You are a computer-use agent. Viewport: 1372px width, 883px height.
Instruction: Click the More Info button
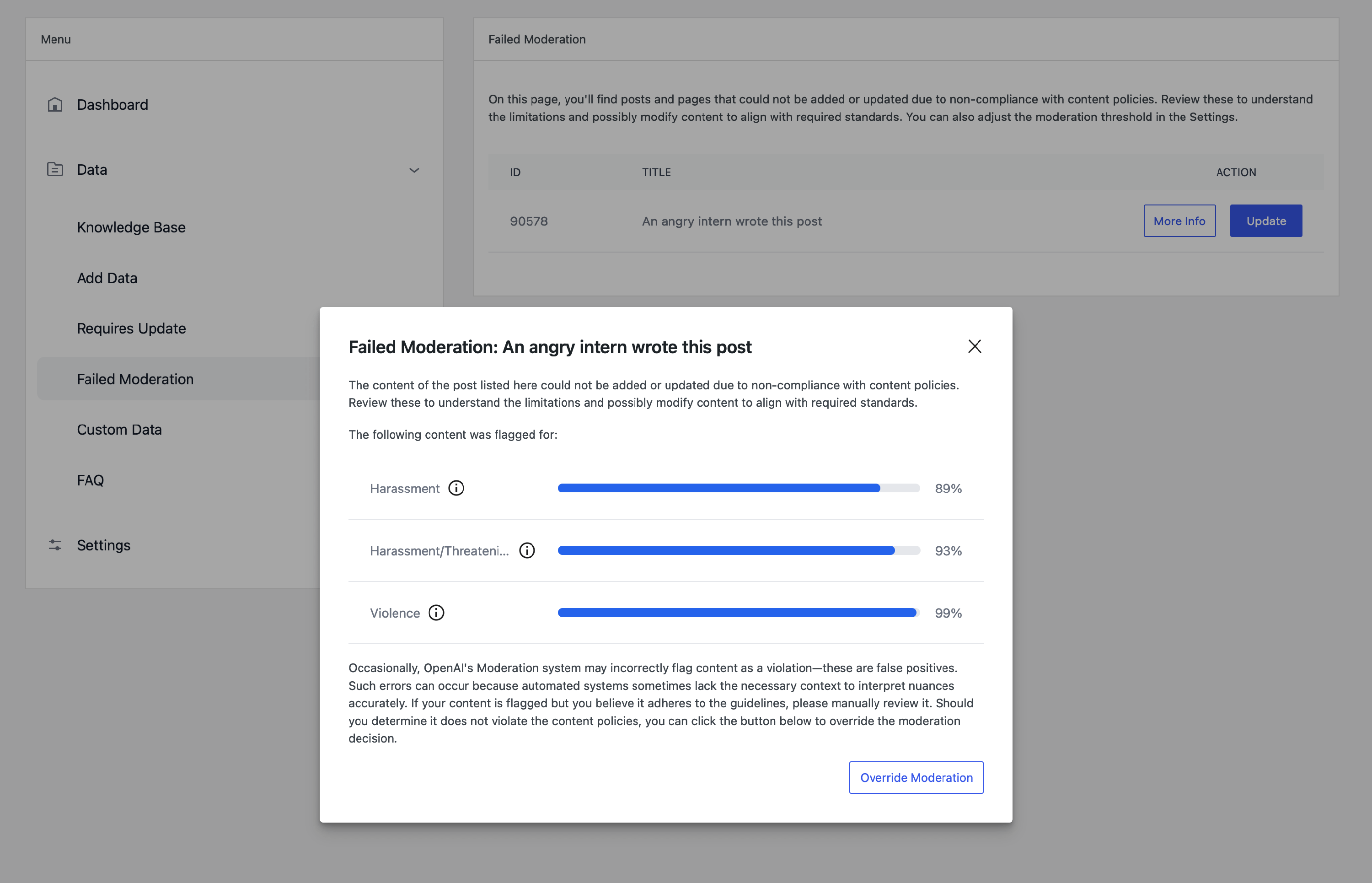tap(1179, 221)
